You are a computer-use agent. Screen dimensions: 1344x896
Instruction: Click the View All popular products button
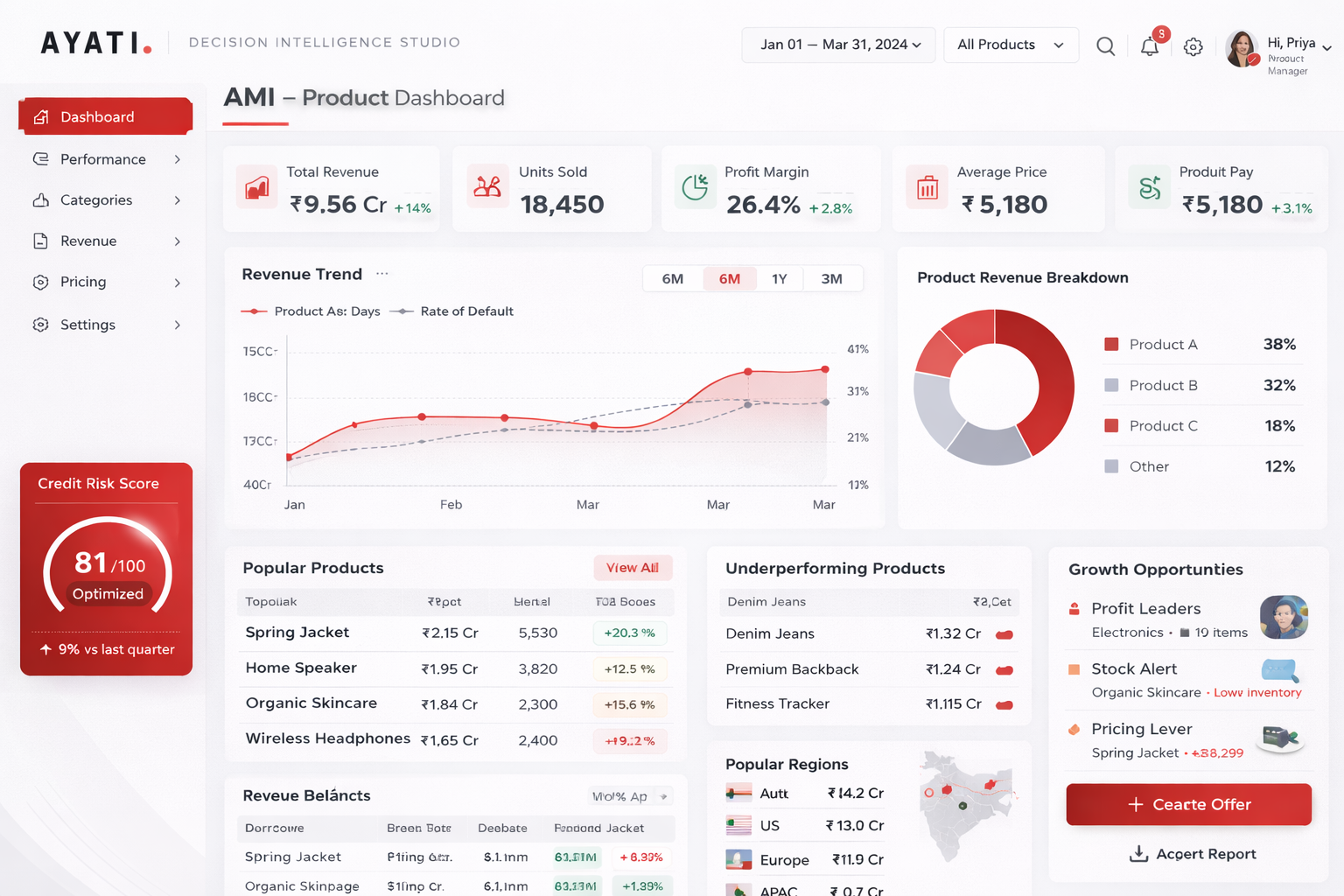click(633, 568)
